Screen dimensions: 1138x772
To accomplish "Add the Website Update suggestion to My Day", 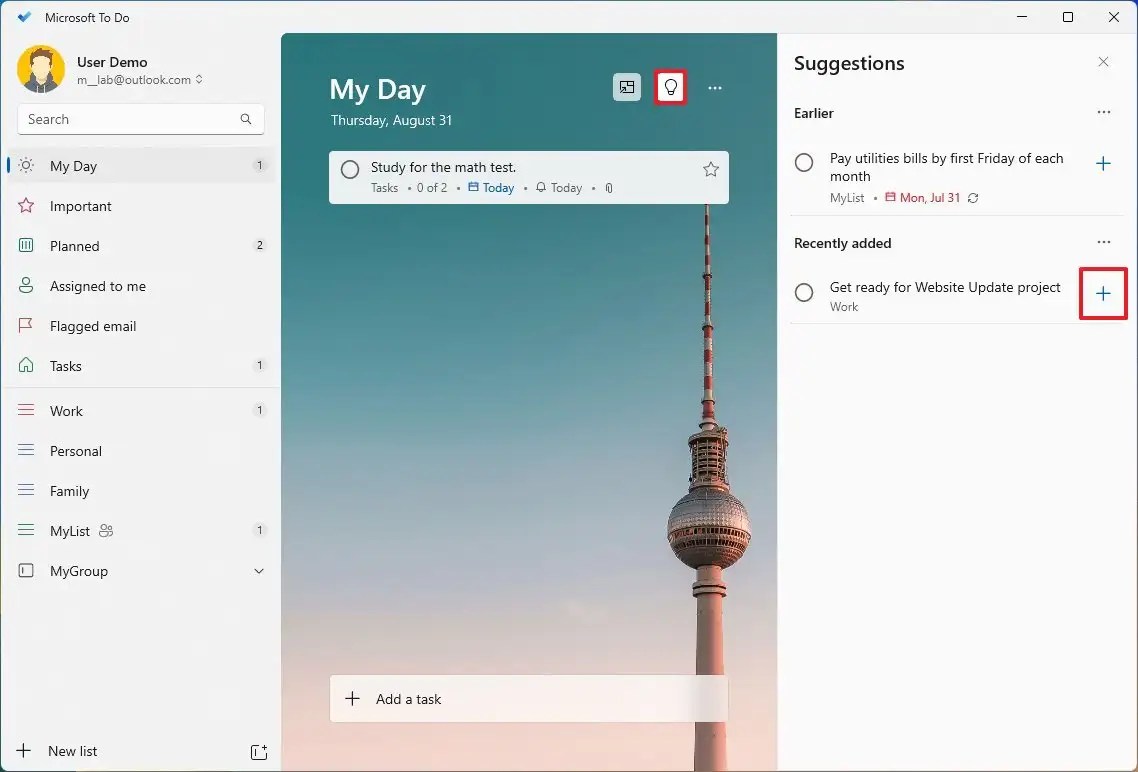I will 1103,293.
